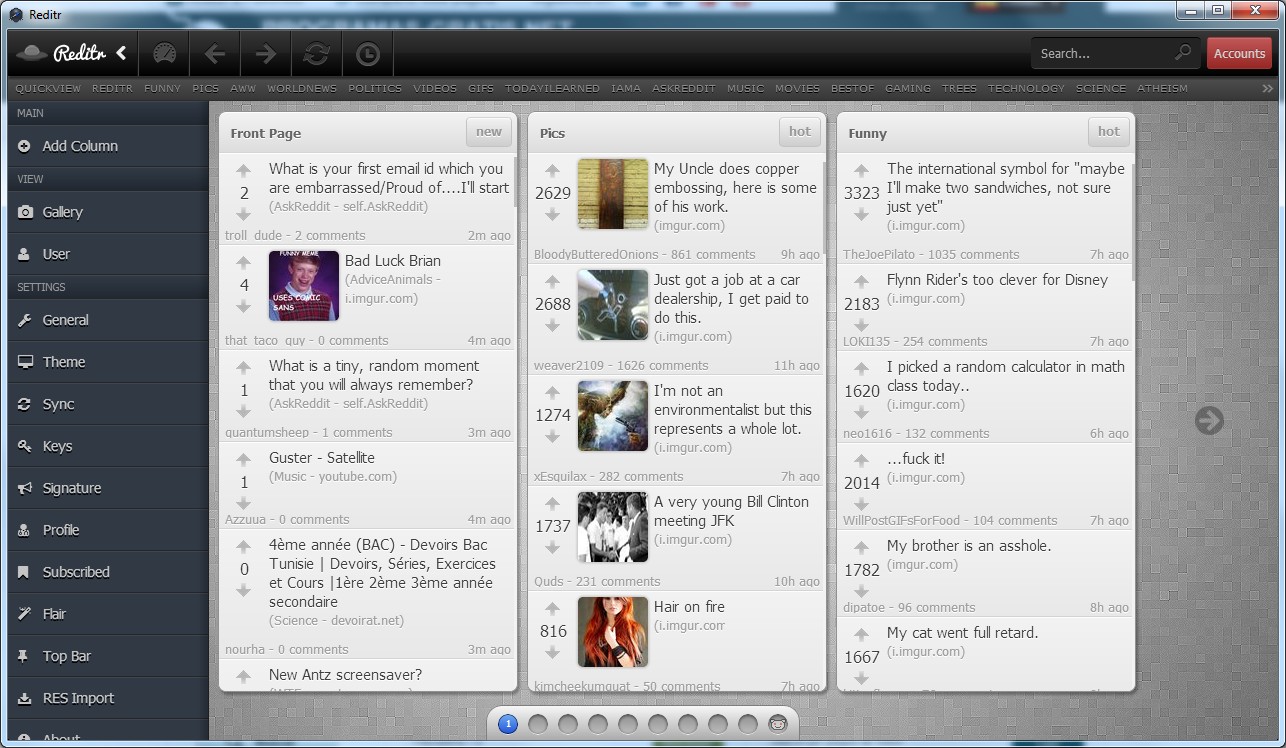
Task: Open '...fuck it!' post title
Action: [915, 458]
